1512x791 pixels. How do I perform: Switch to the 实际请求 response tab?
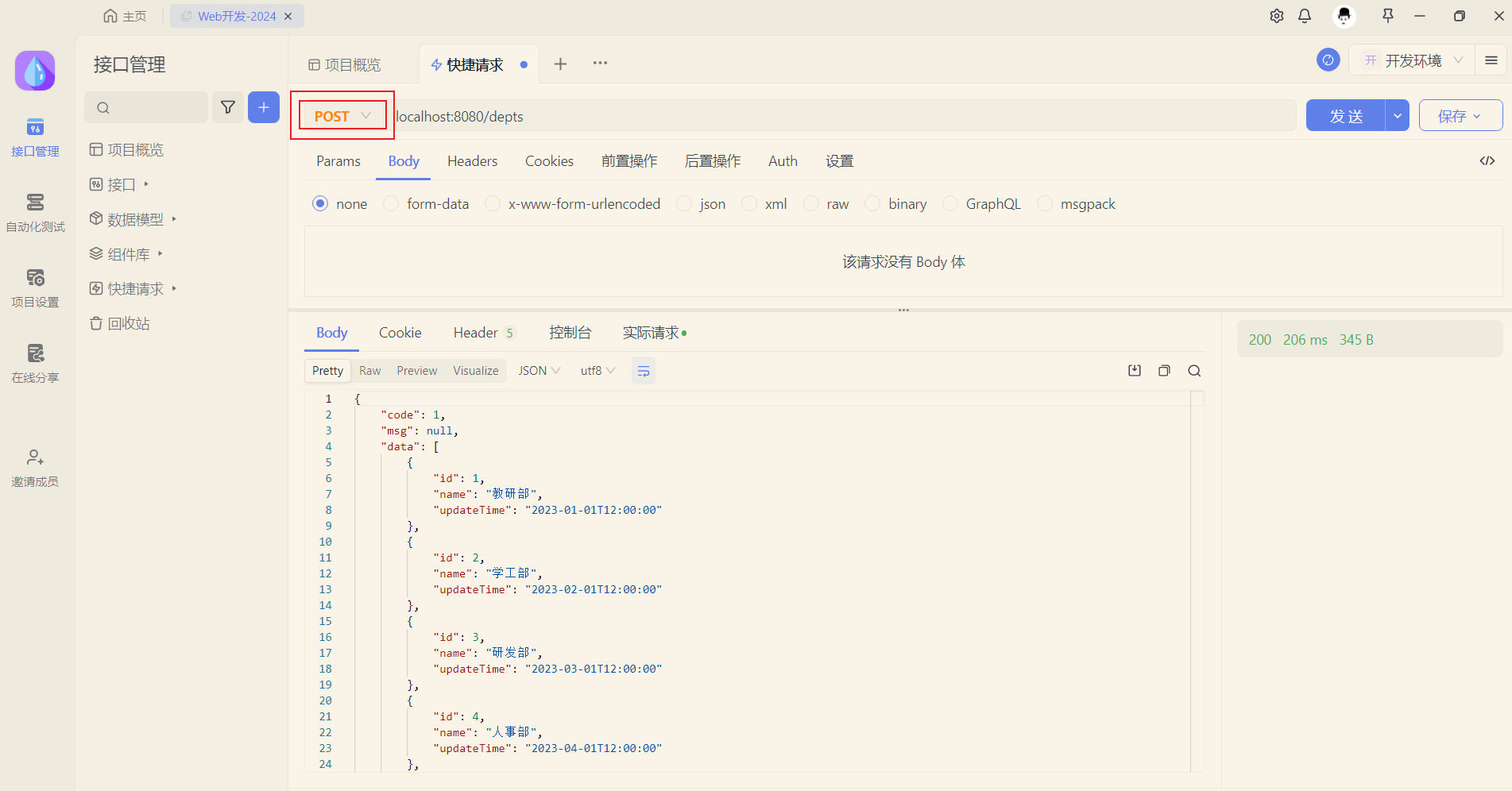click(x=652, y=332)
